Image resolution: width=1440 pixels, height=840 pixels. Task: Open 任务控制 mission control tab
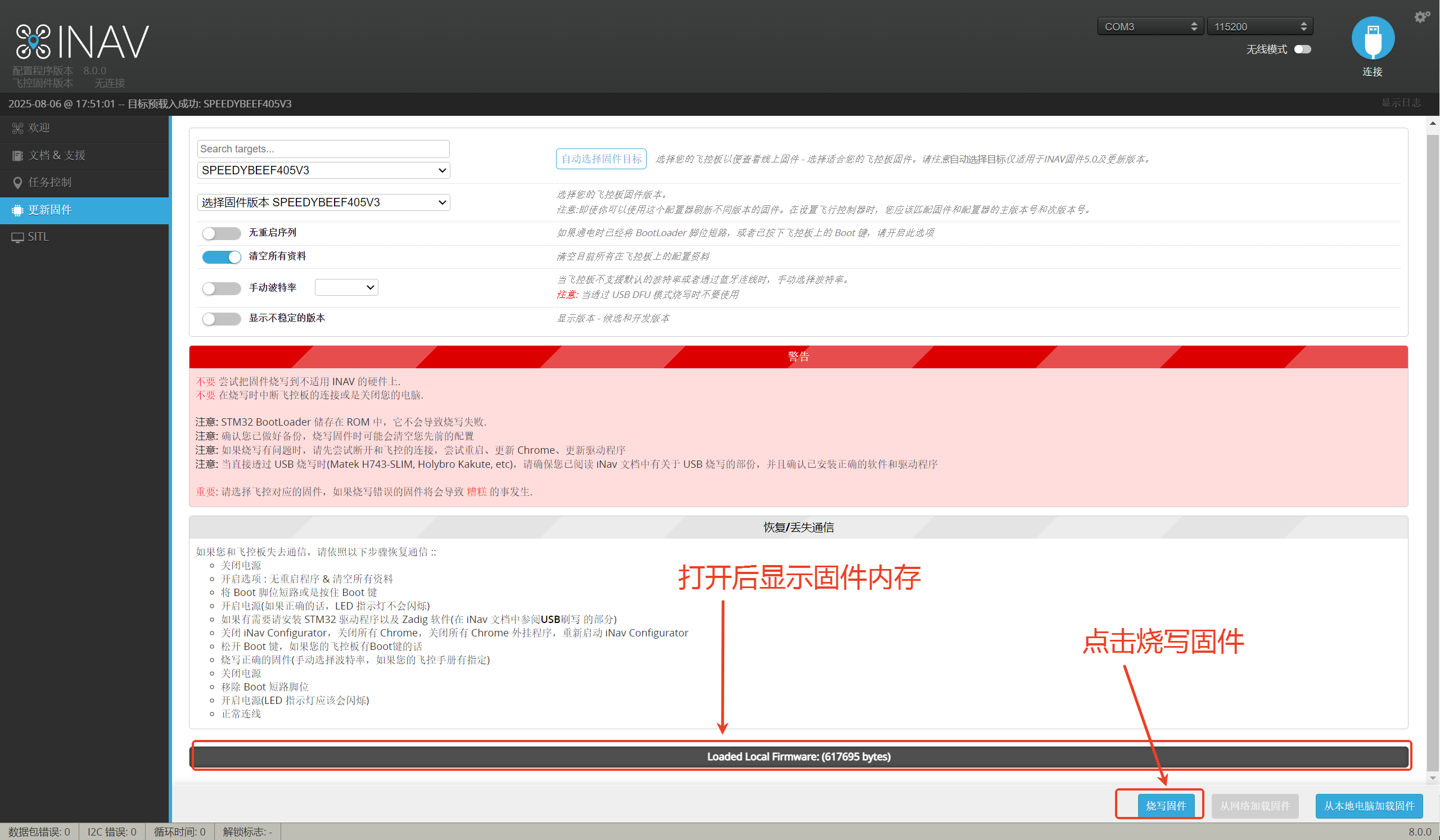(49, 182)
